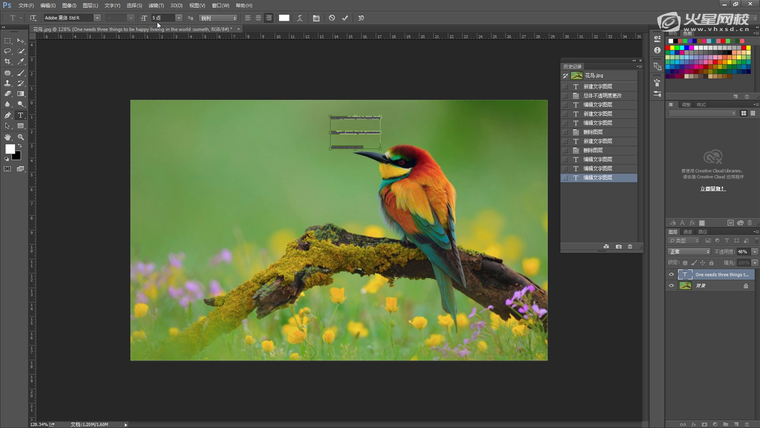
Task: Toggle visibility of the background layer
Action: 671,286
